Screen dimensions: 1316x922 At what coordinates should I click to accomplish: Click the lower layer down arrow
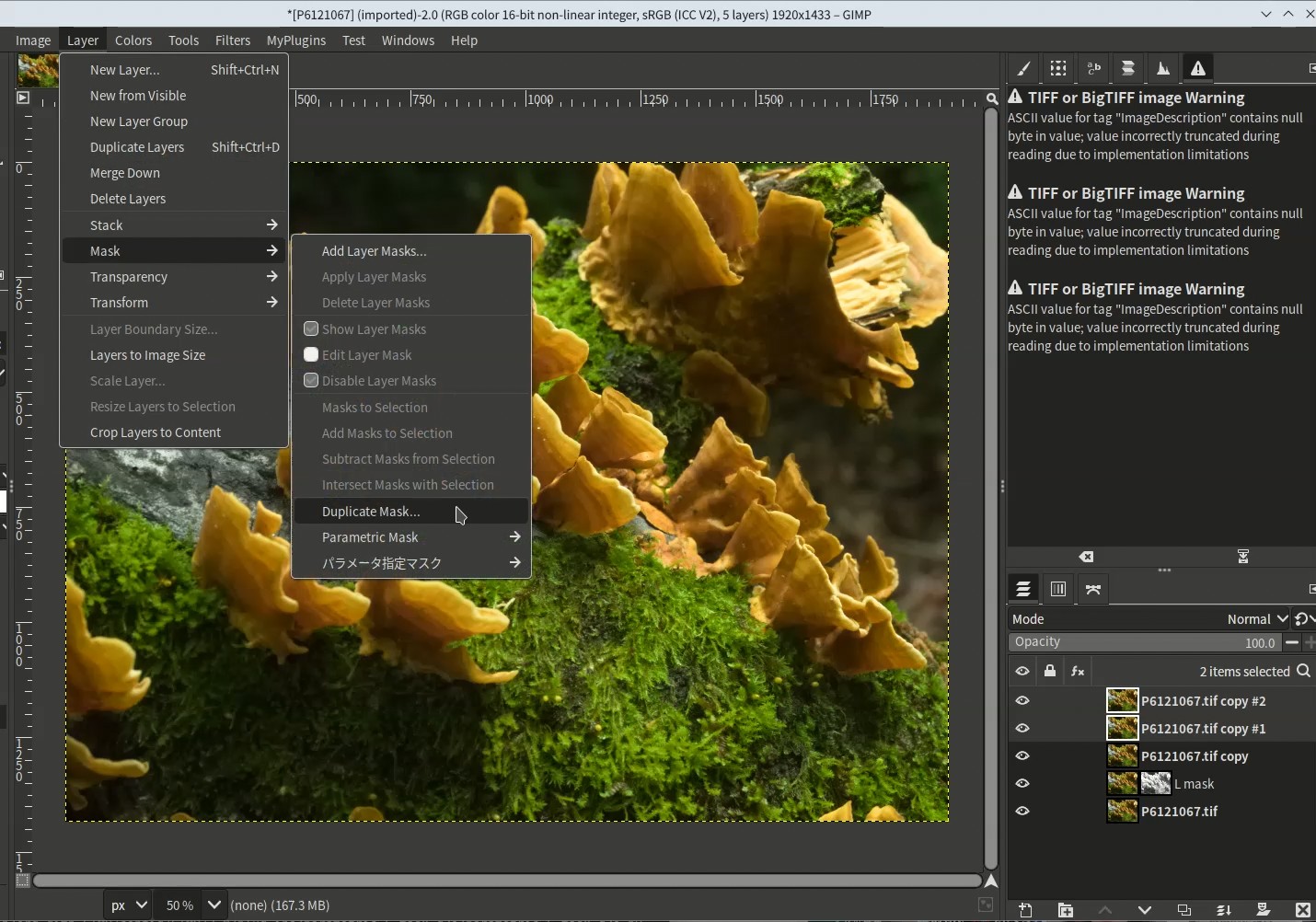[1145, 910]
